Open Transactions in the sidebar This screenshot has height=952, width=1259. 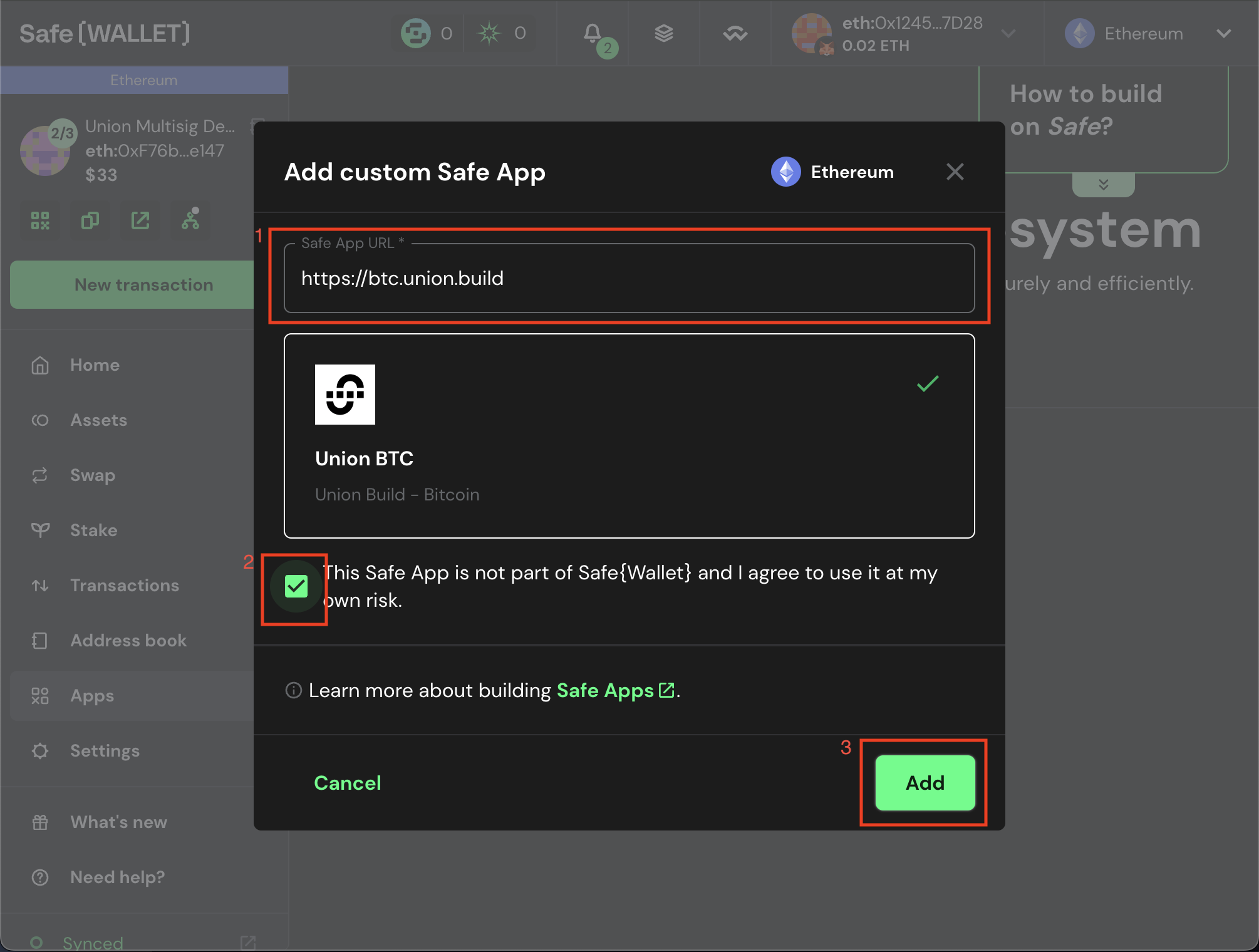point(125,586)
